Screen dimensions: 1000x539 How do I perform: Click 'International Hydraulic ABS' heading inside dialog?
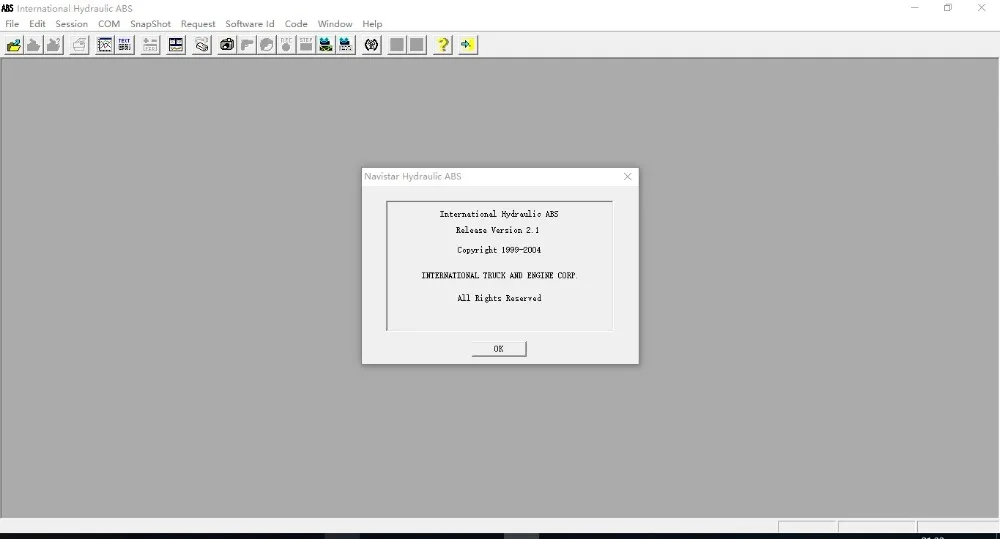tap(499, 214)
